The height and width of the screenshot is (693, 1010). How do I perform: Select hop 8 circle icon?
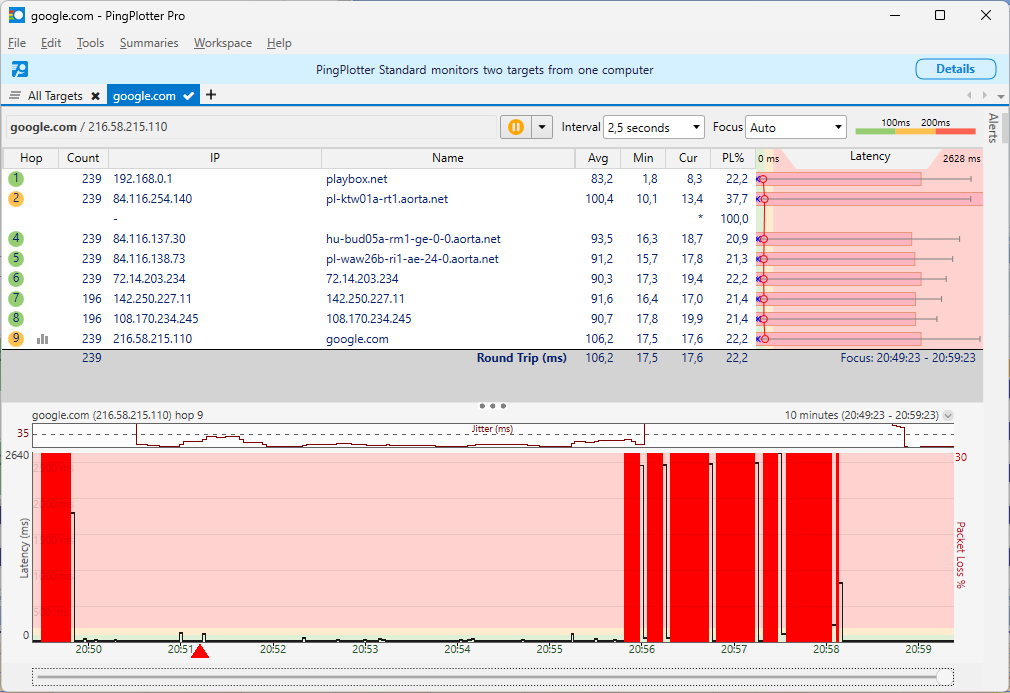pos(16,318)
